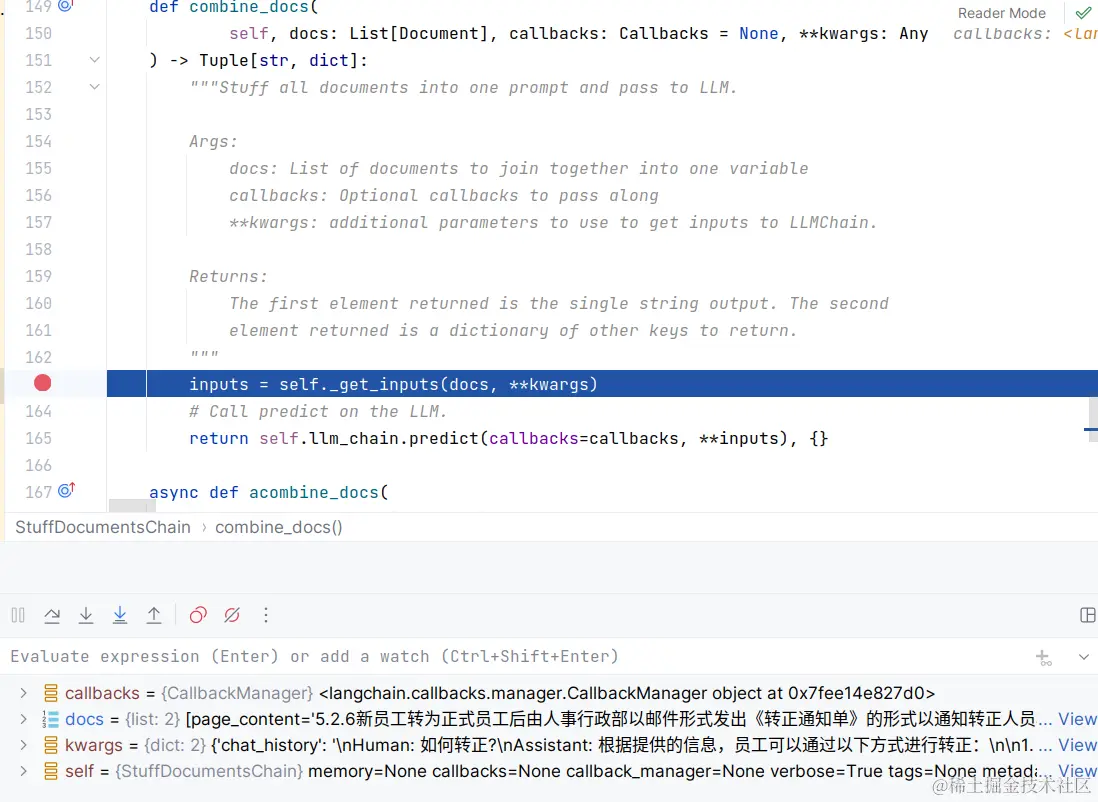1098x802 pixels.
Task: Click the up-arrow gutter icon at acombine_docs
Action: [x=67, y=489]
